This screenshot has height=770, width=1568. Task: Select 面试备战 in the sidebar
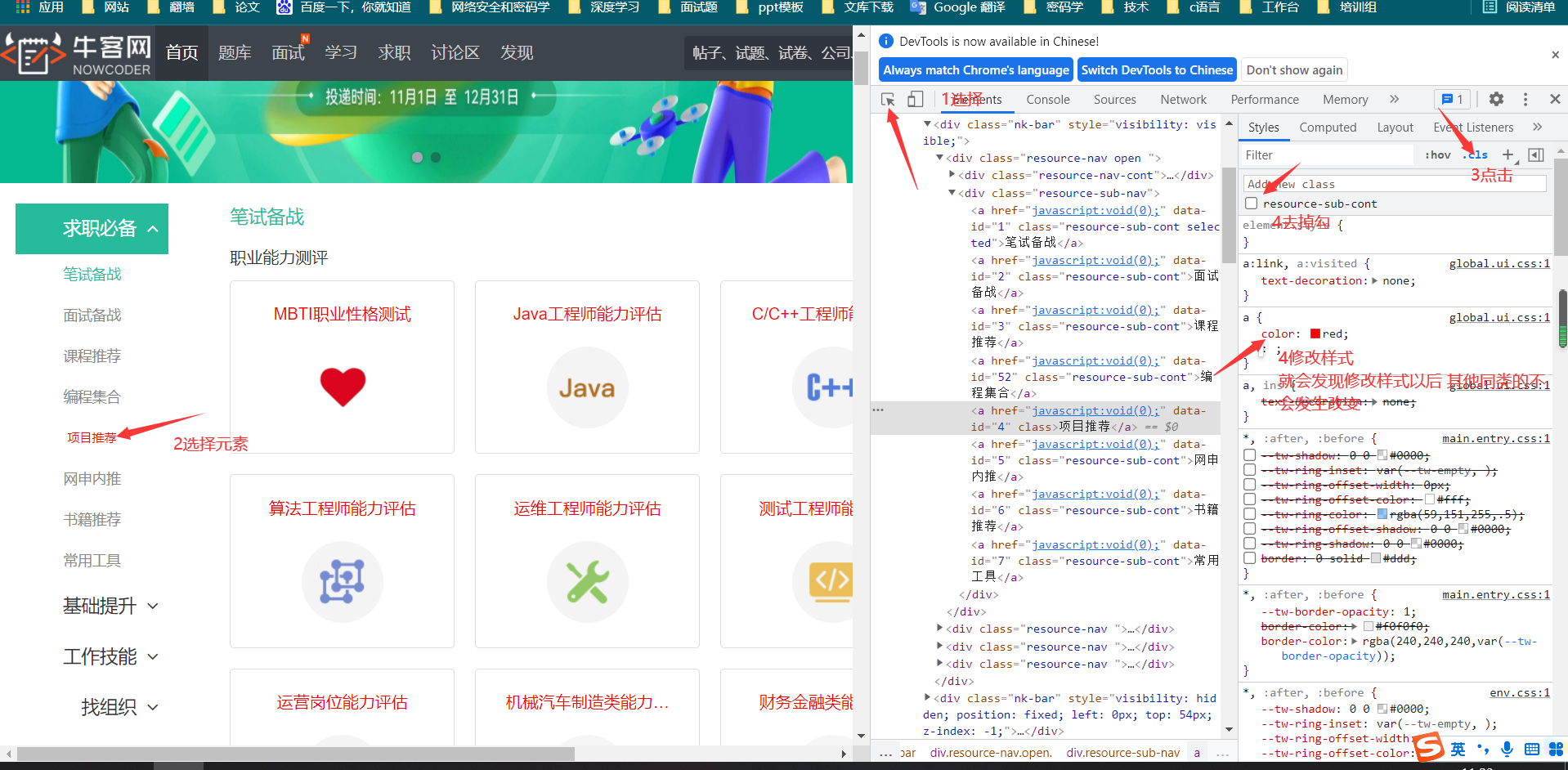(x=92, y=315)
